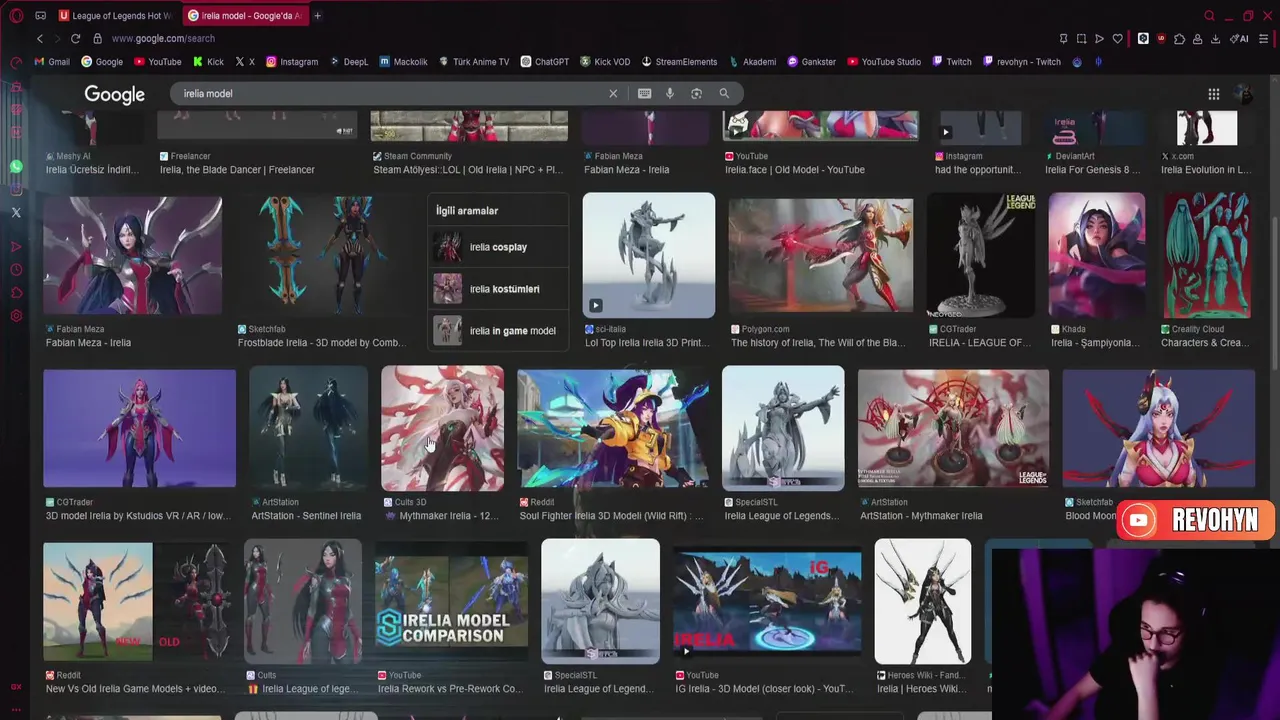
Task: Click the Steam Atölyesi Old Irelia result link
Action: pos(468,170)
